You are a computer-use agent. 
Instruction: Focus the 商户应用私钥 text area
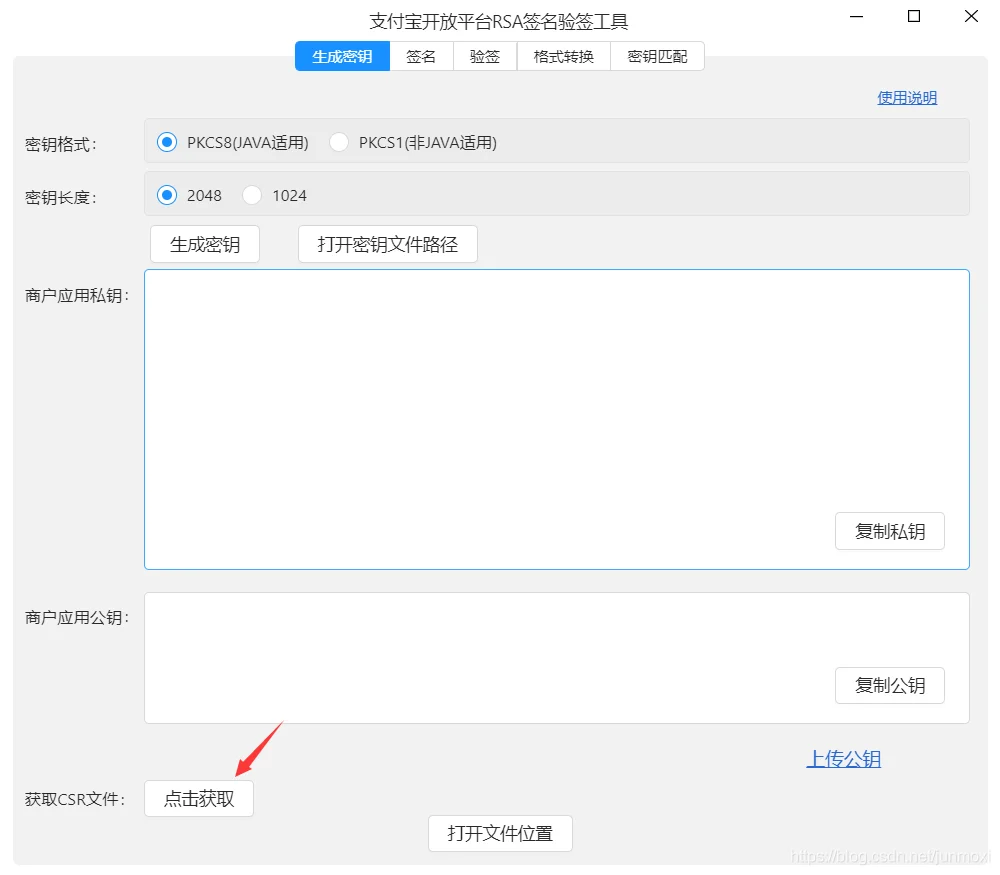[556, 419]
